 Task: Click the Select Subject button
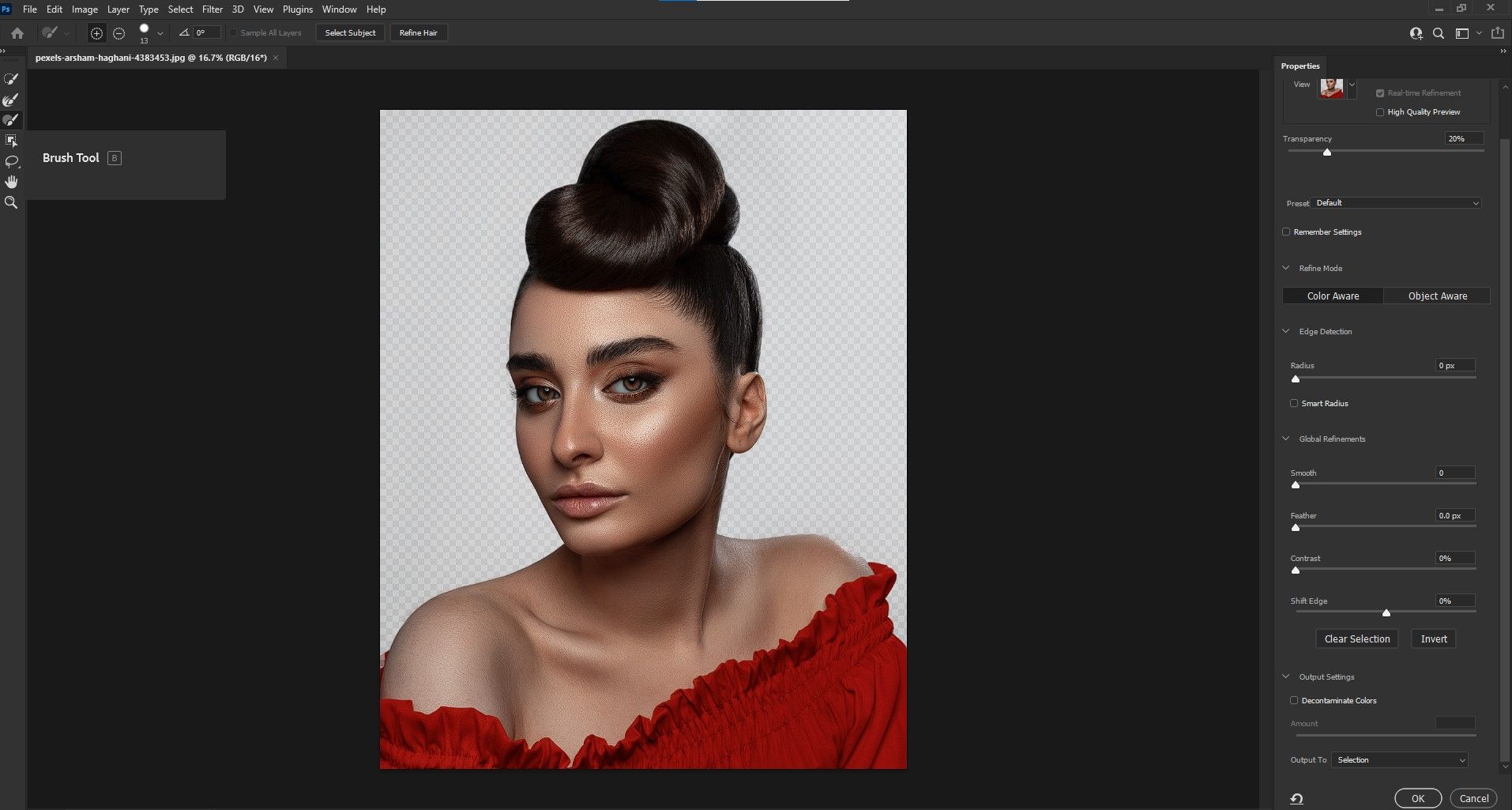click(x=350, y=33)
